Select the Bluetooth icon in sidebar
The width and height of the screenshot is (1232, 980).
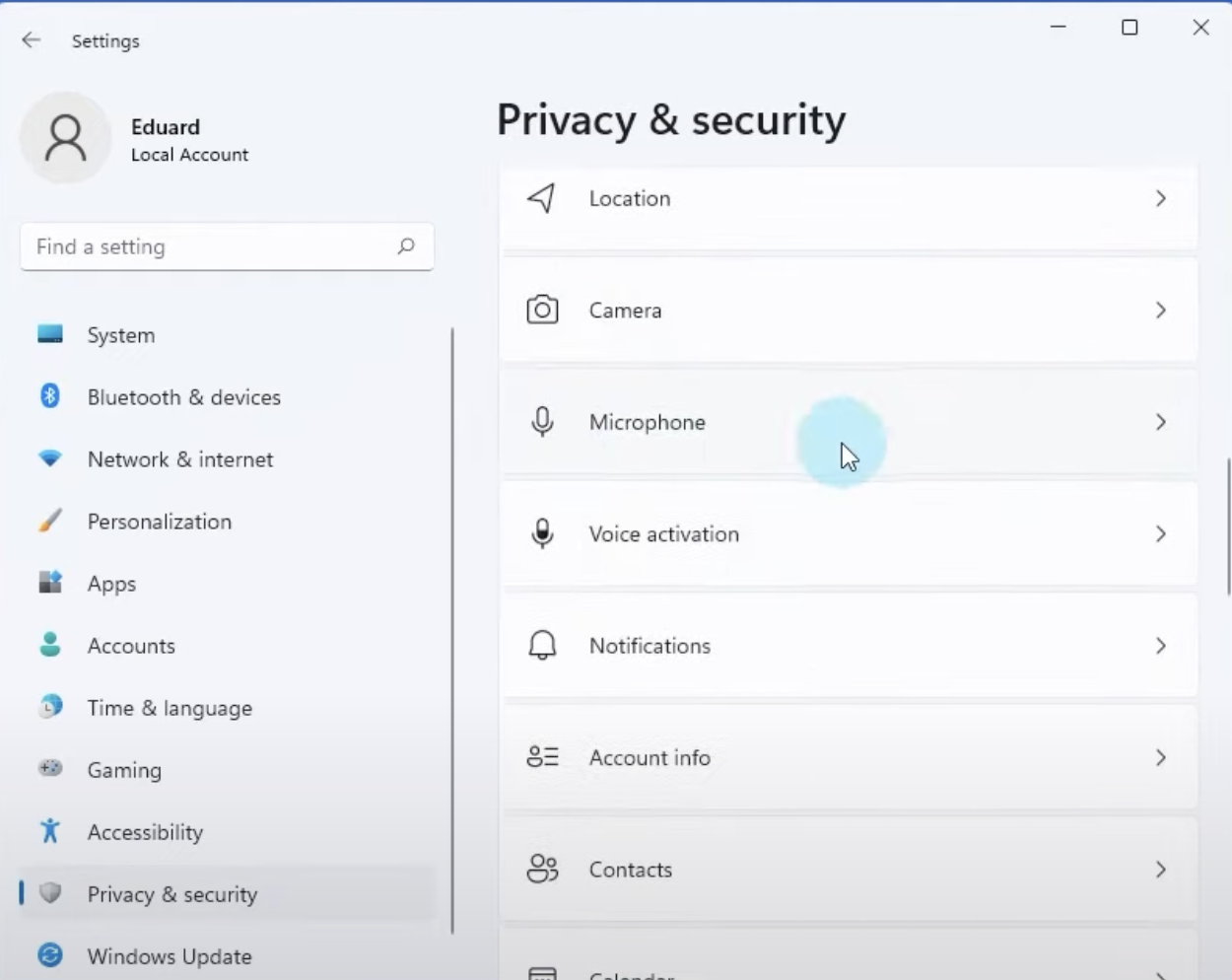[50, 396]
